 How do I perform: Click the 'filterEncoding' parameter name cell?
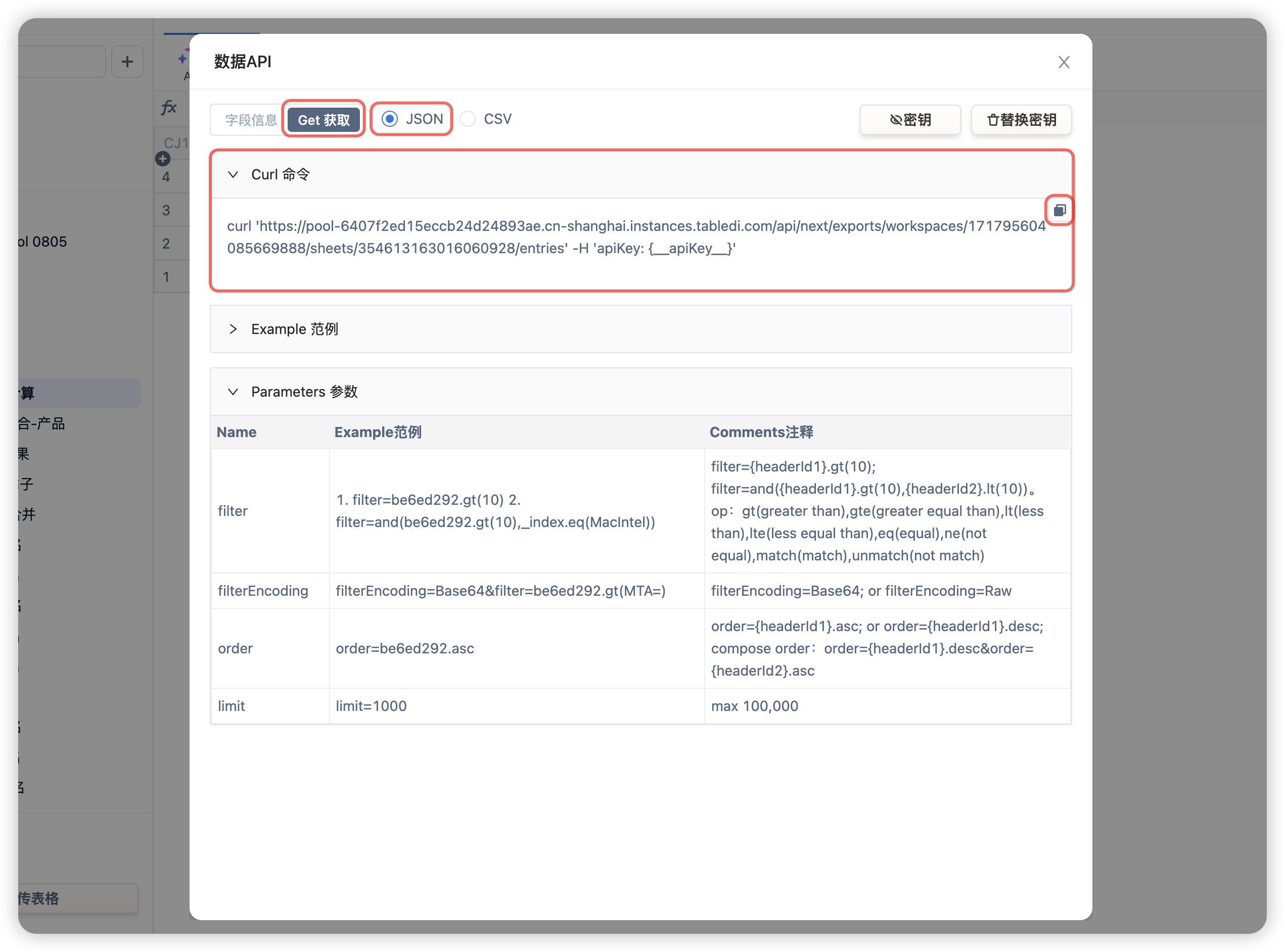(x=270, y=591)
